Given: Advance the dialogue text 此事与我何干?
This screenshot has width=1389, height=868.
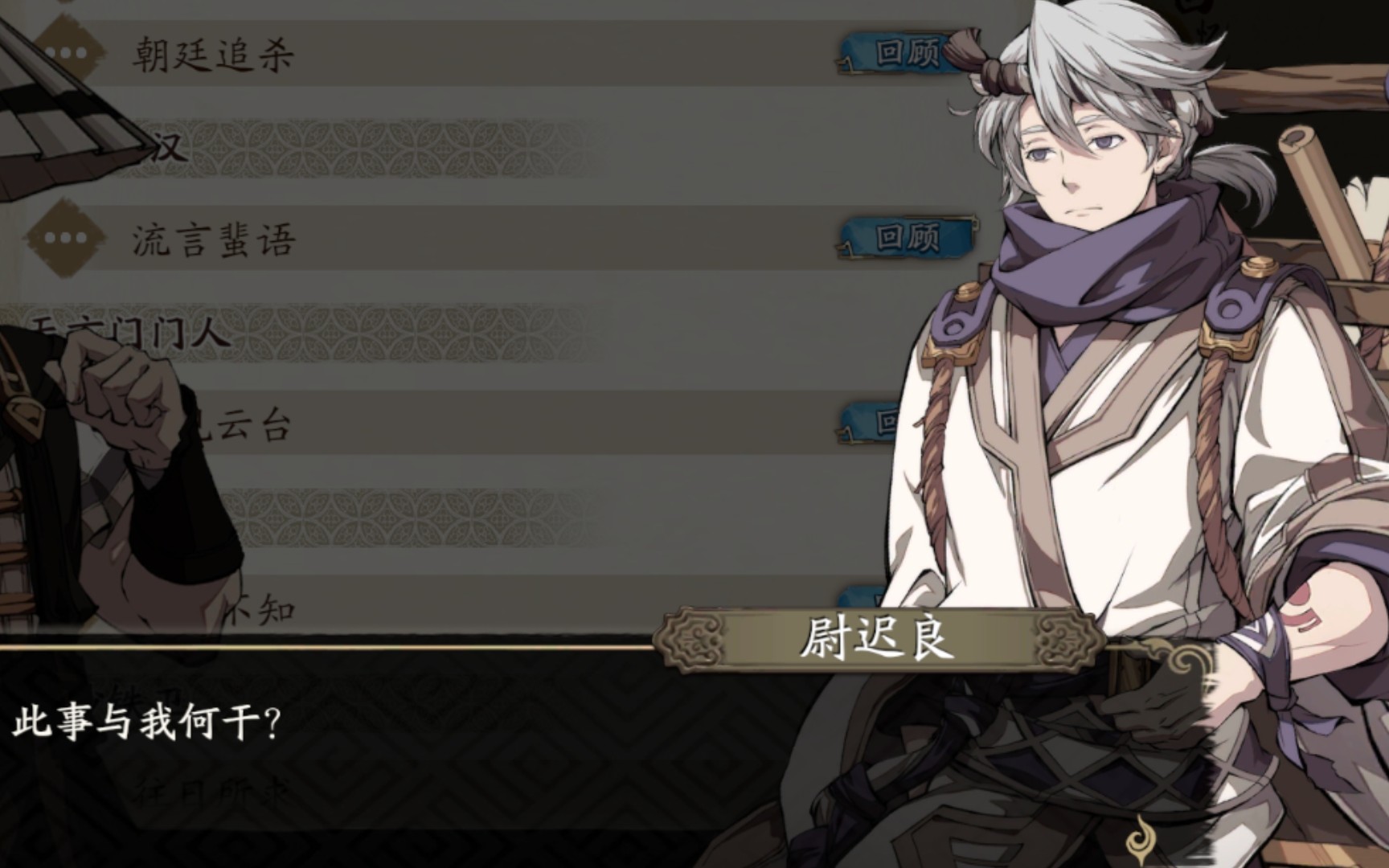Looking at the screenshot, I should (x=146, y=722).
